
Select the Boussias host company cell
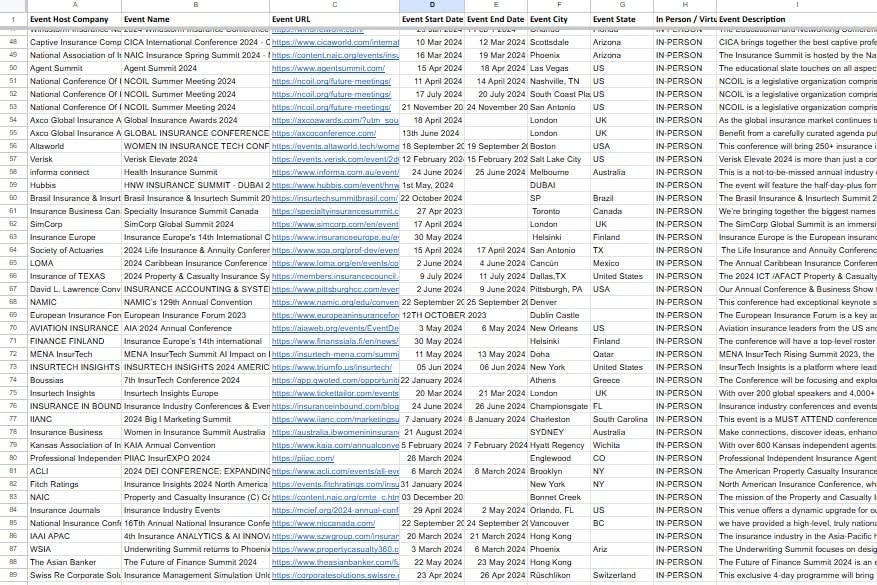74,380
